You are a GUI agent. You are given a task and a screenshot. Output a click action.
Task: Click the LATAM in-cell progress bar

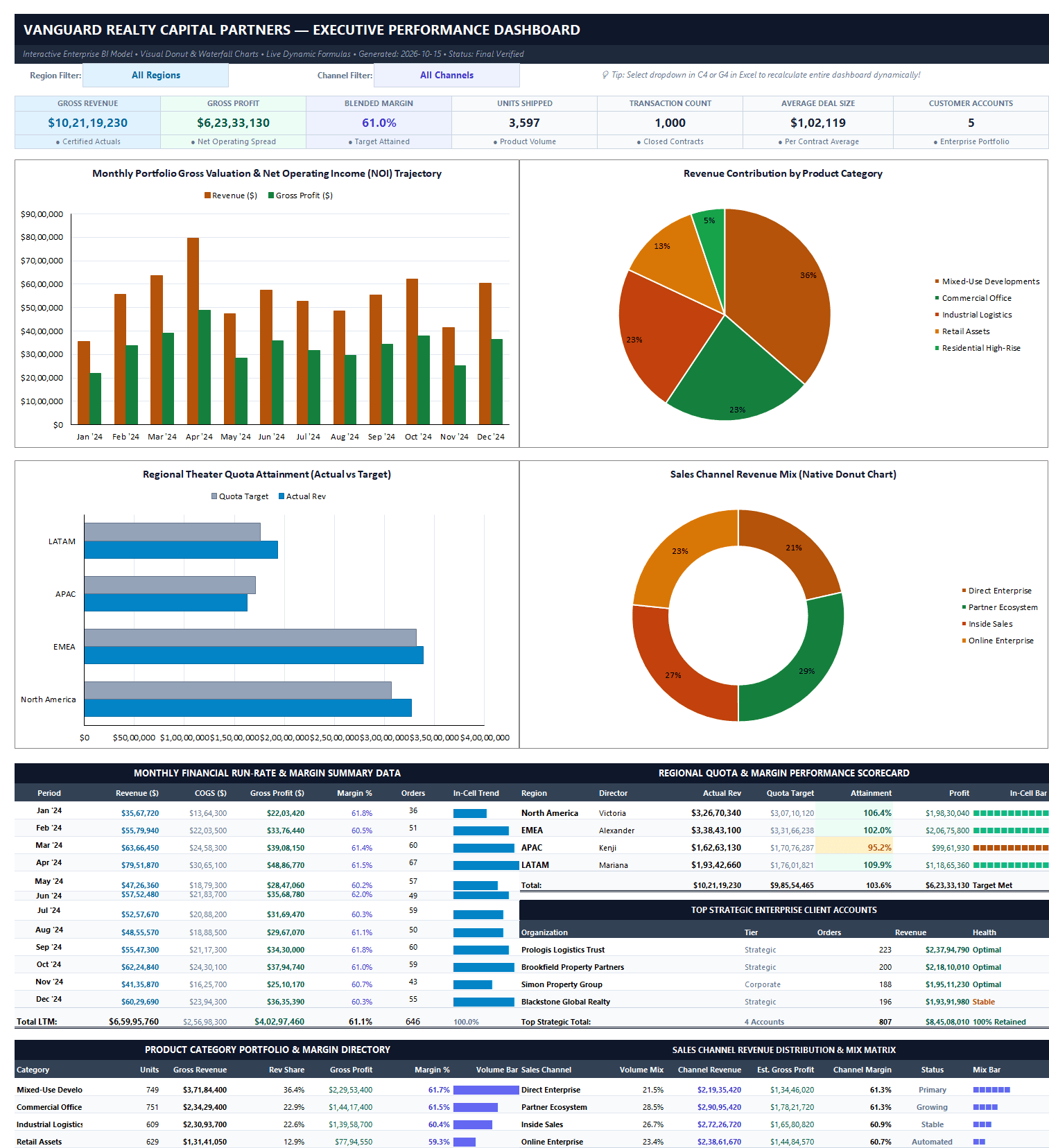1011,865
